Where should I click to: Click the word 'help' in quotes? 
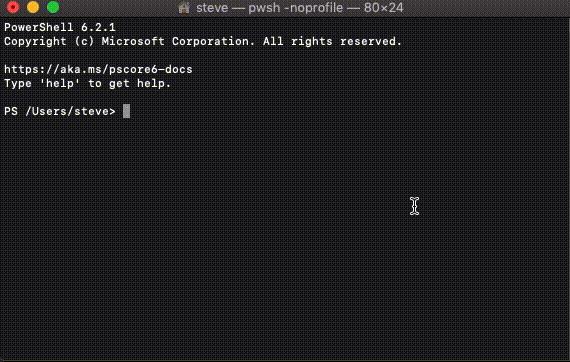[60, 84]
